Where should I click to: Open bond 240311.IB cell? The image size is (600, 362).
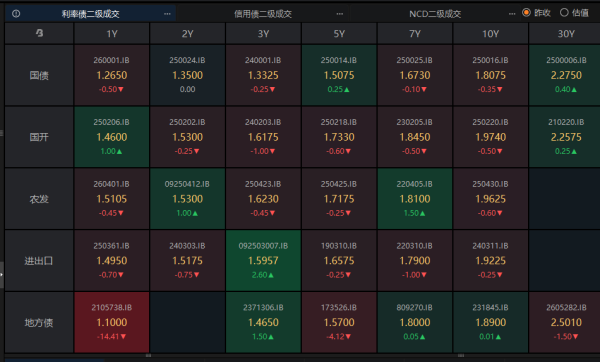pos(491,261)
